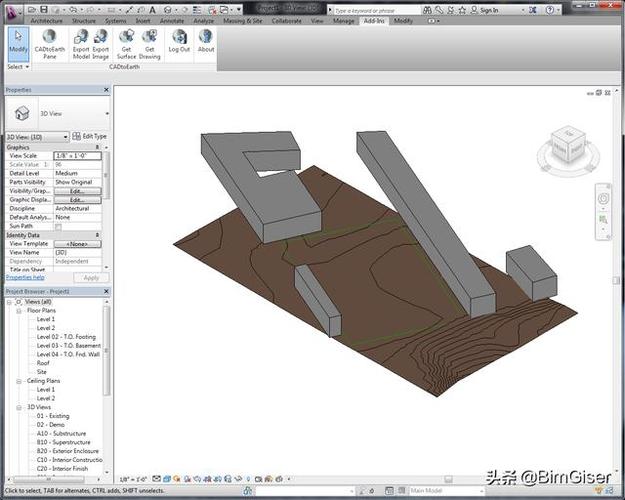Switch to the Architecture ribbon tab
The width and height of the screenshot is (625, 500).
(45, 20)
